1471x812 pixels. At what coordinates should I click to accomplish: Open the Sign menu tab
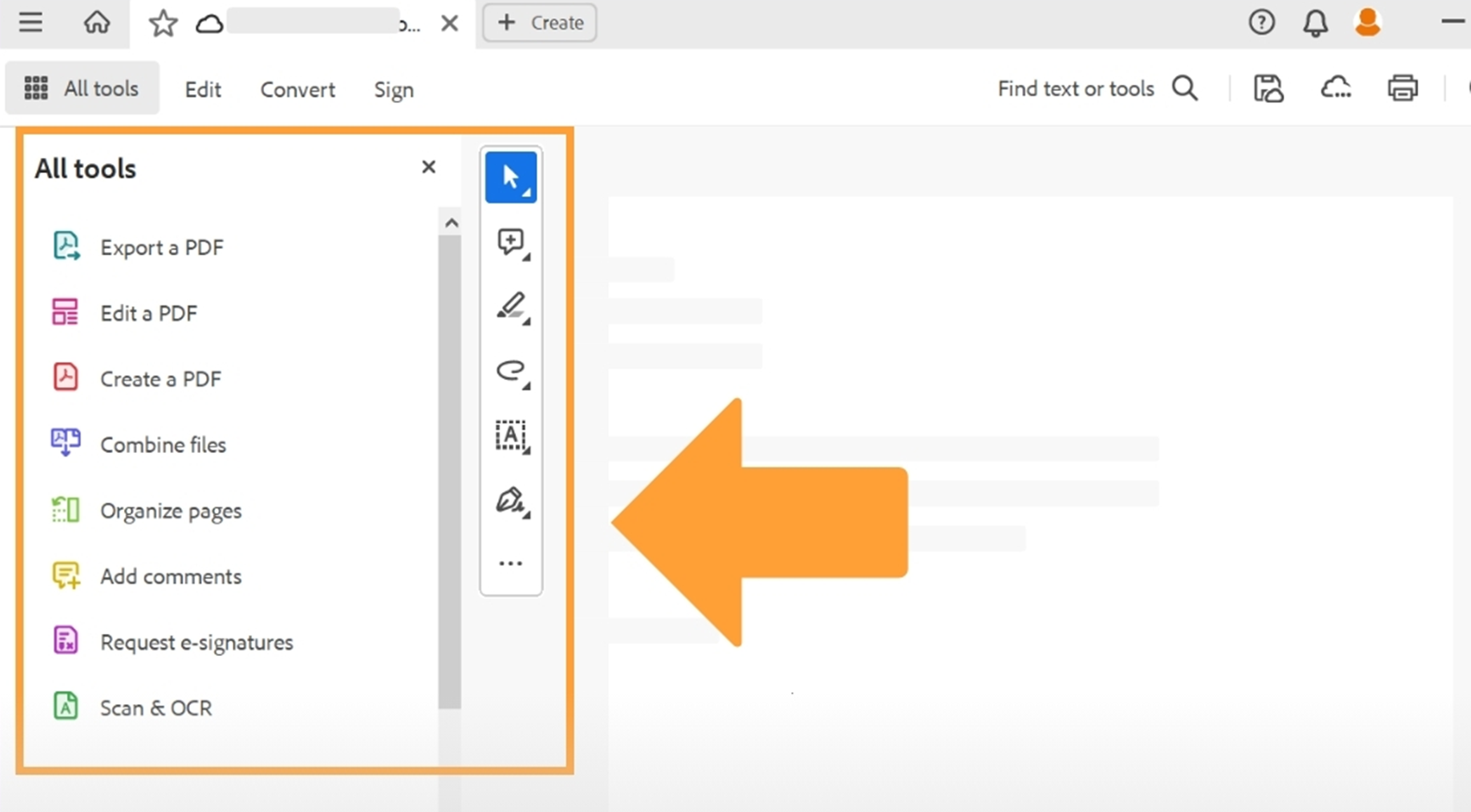(394, 90)
